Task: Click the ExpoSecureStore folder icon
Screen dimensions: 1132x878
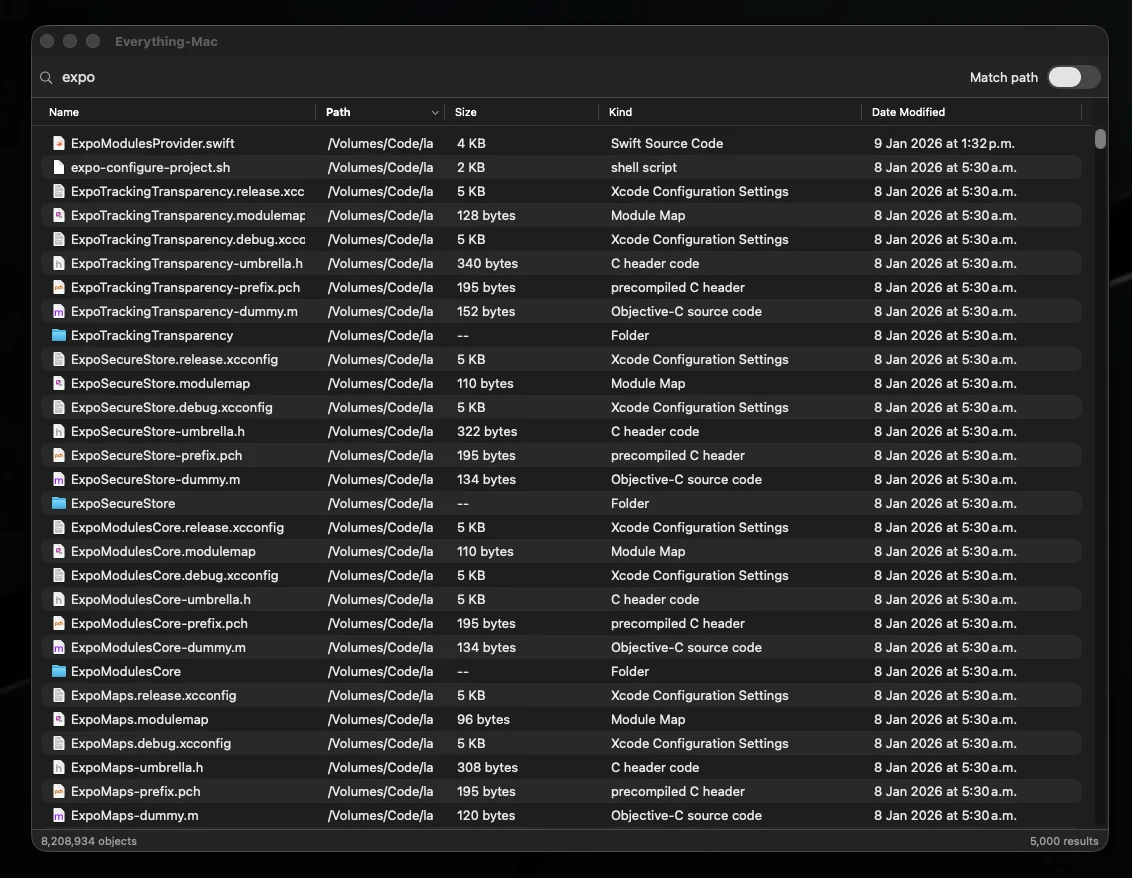Action: (x=58, y=503)
